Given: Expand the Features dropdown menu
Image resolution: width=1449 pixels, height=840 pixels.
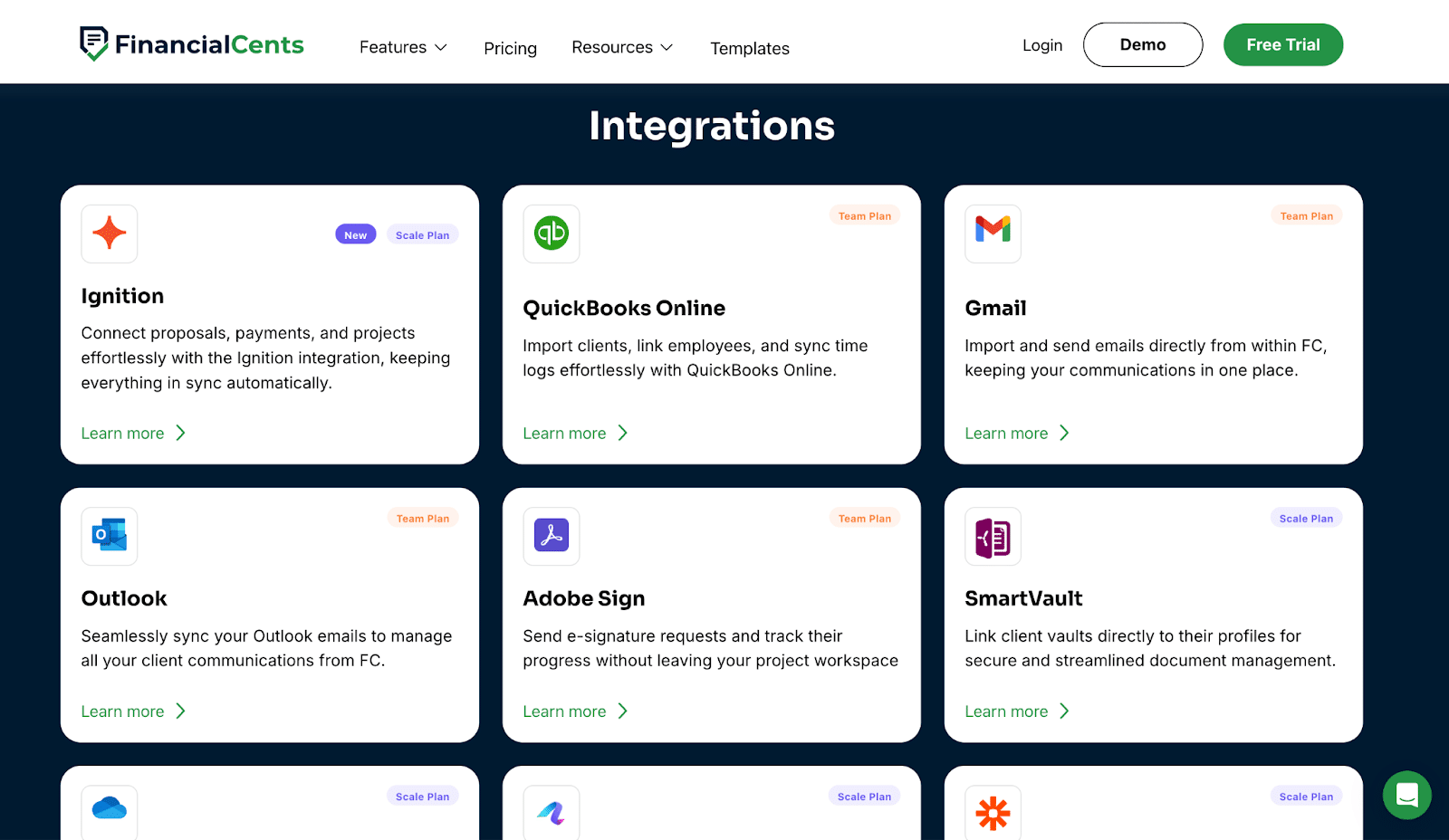Looking at the screenshot, I should pos(402,47).
